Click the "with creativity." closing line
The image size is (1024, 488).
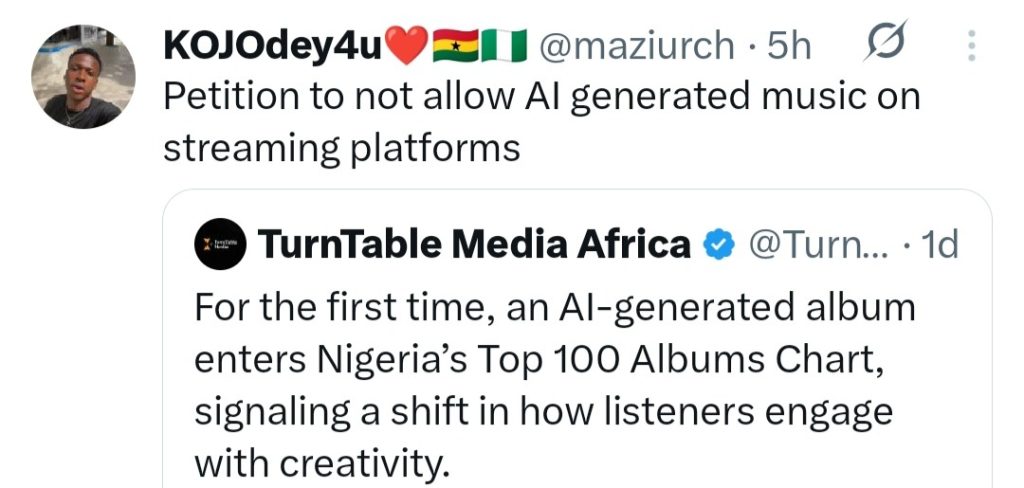(322, 462)
